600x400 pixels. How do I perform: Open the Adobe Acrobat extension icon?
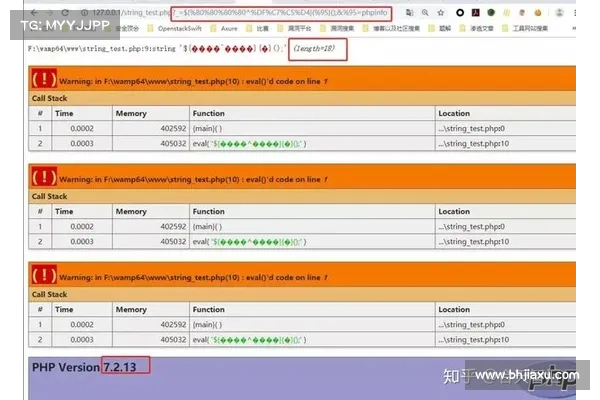(x=476, y=13)
